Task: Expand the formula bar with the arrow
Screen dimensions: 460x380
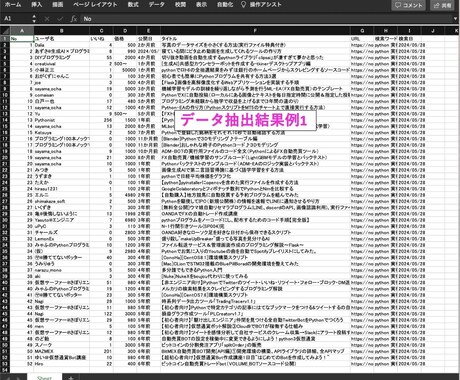Action: point(455,19)
